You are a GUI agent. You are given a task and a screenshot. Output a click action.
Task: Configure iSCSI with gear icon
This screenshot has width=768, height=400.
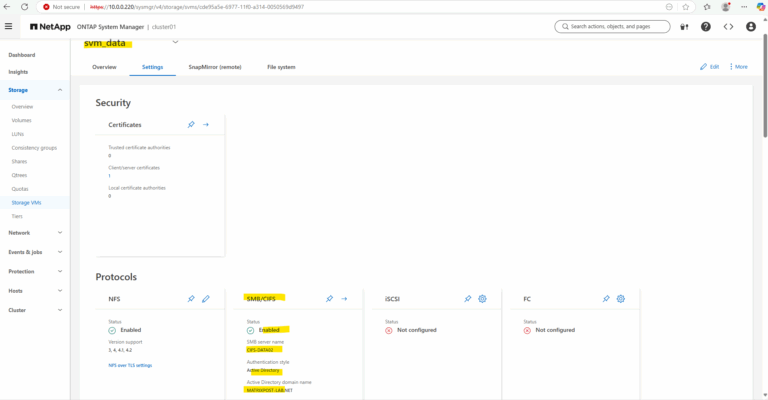click(x=482, y=299)
